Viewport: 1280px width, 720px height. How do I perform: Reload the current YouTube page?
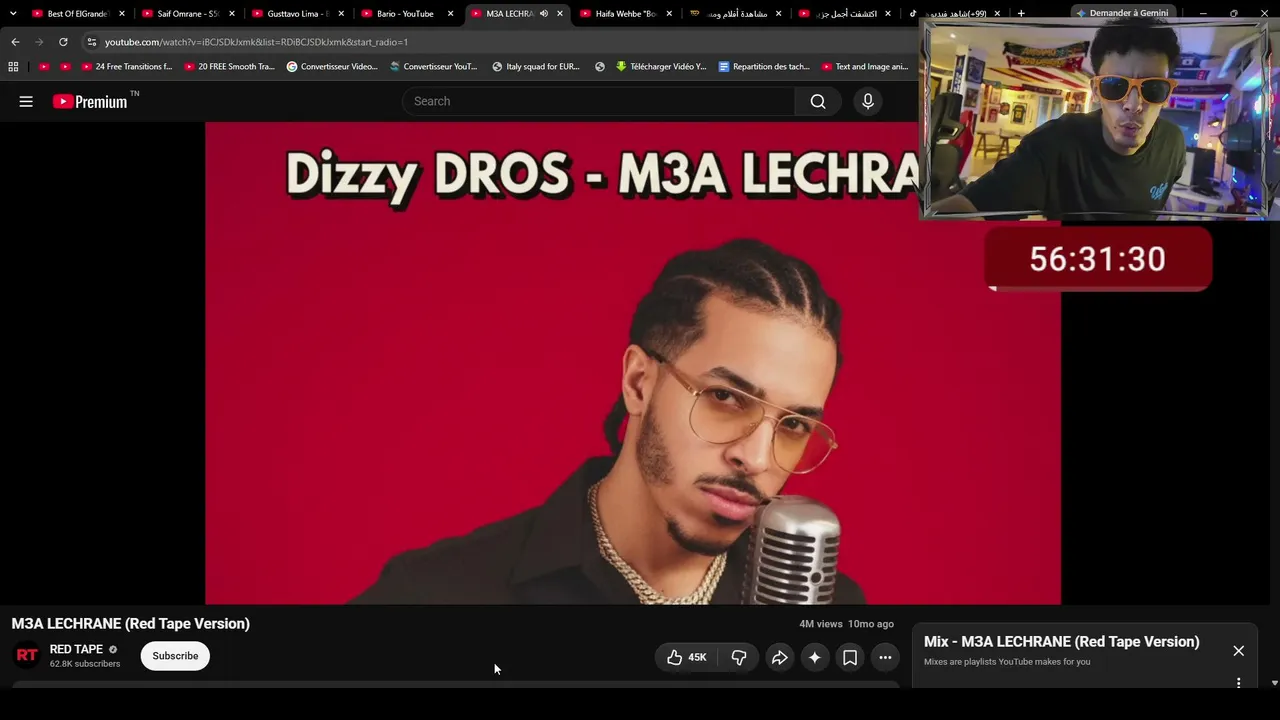(x=63, y=42)
